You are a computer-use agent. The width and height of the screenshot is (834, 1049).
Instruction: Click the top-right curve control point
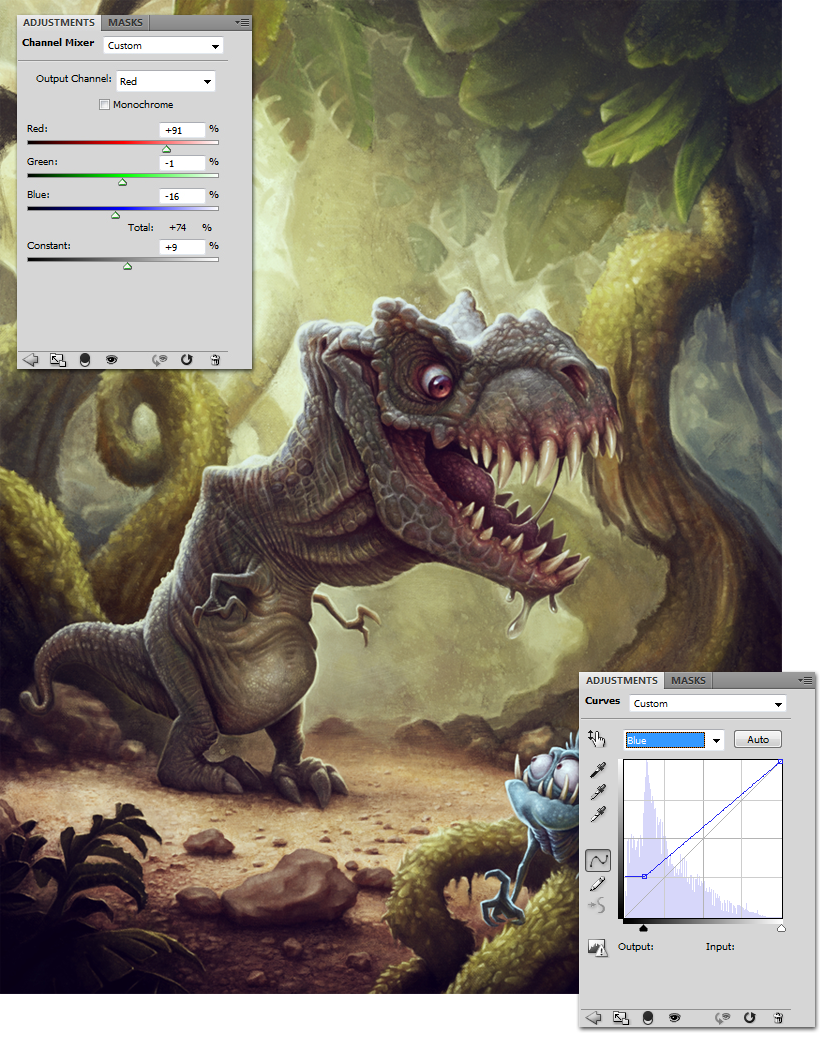pos(780,762)
